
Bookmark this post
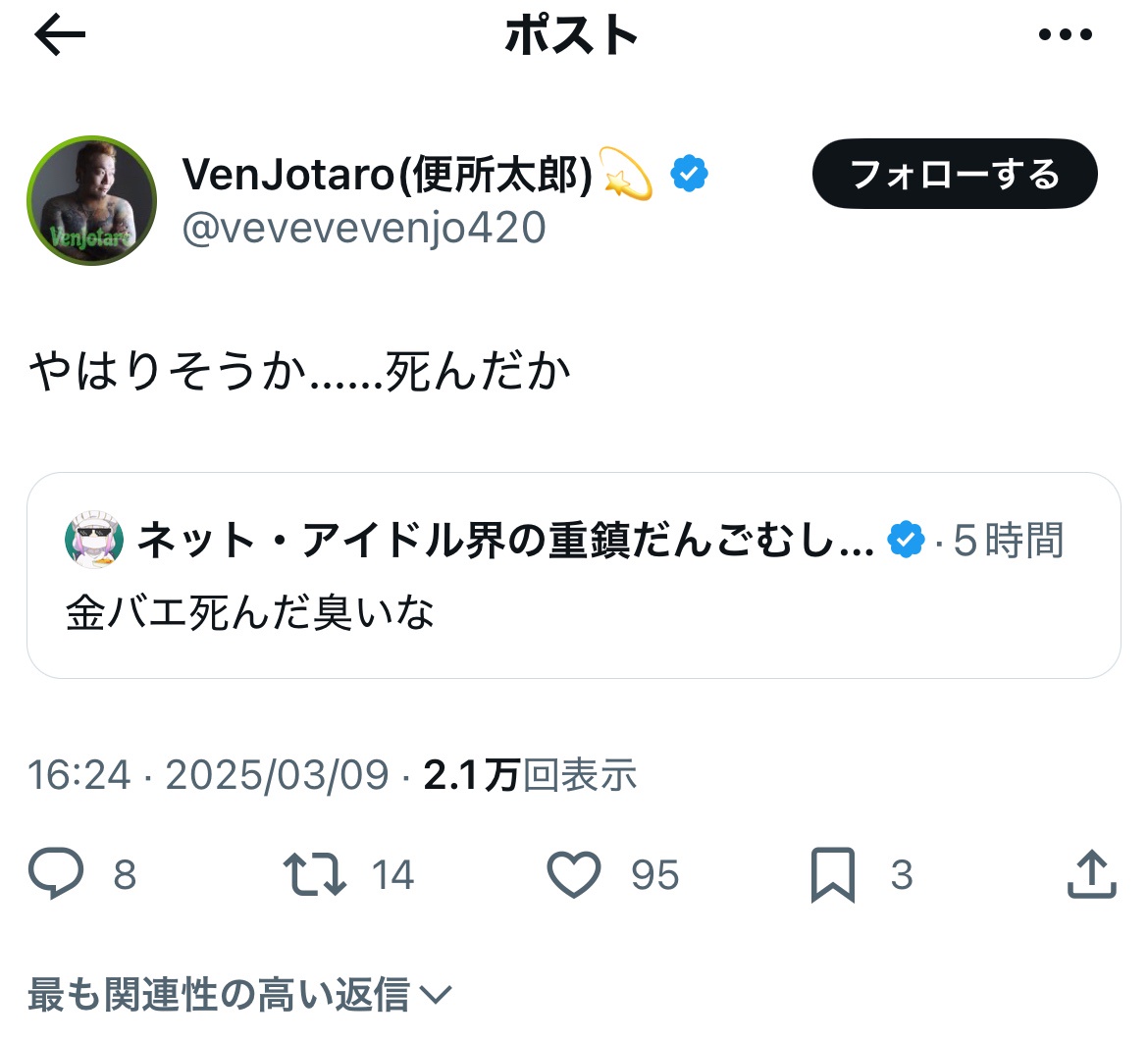tap(832, 874)
